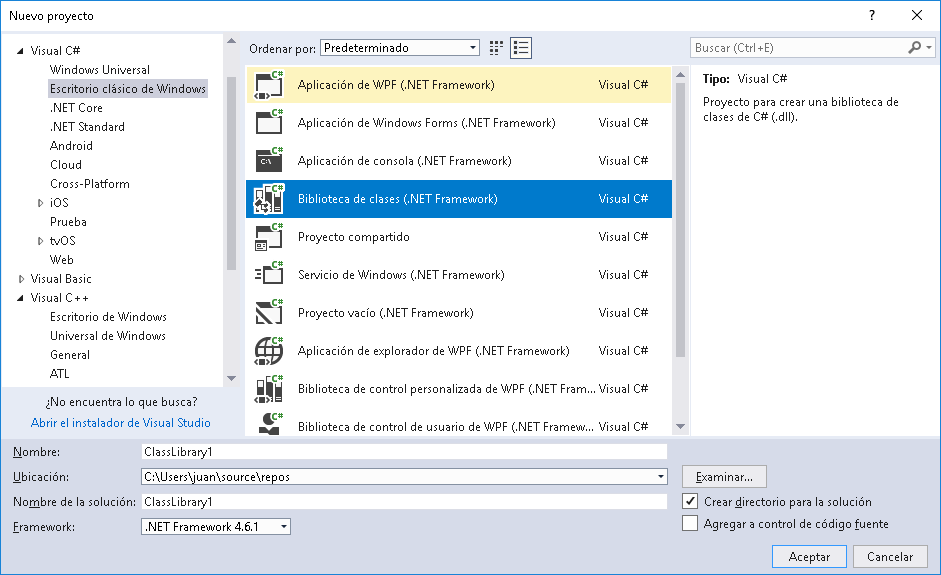Click the search magnifier icon
Image resolution: width=941 pixels, height=575 pixels.
tap(915, 47)
